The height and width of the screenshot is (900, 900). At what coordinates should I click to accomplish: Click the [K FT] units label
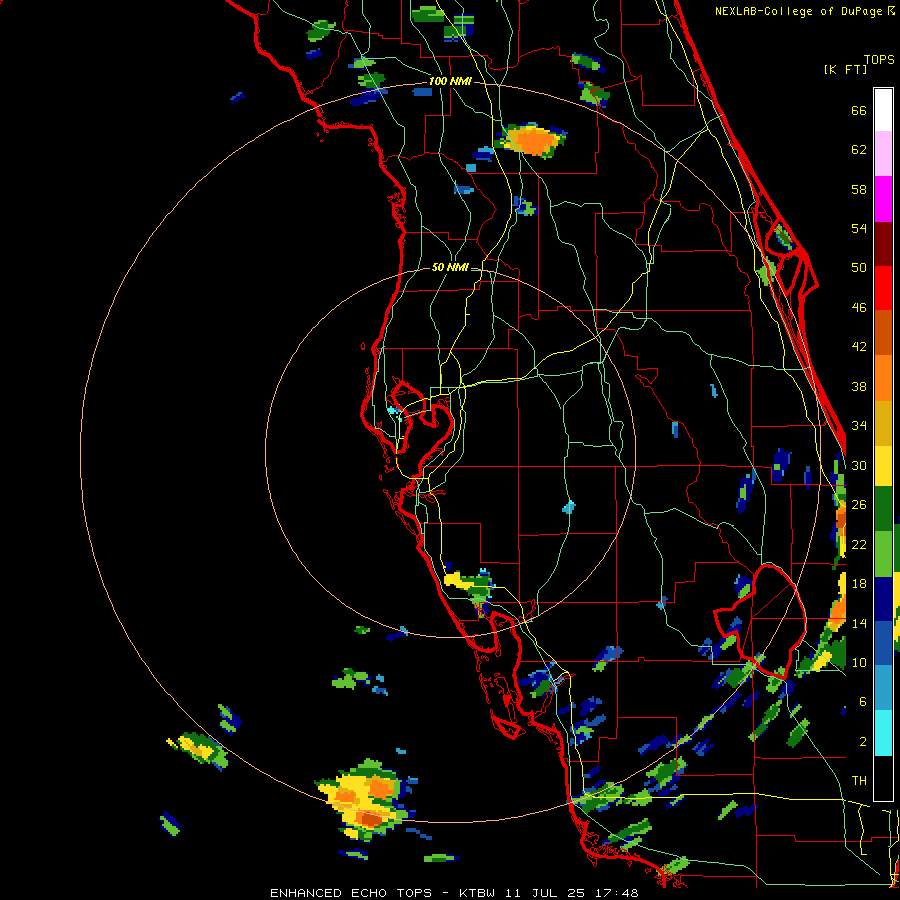(845, 70)
